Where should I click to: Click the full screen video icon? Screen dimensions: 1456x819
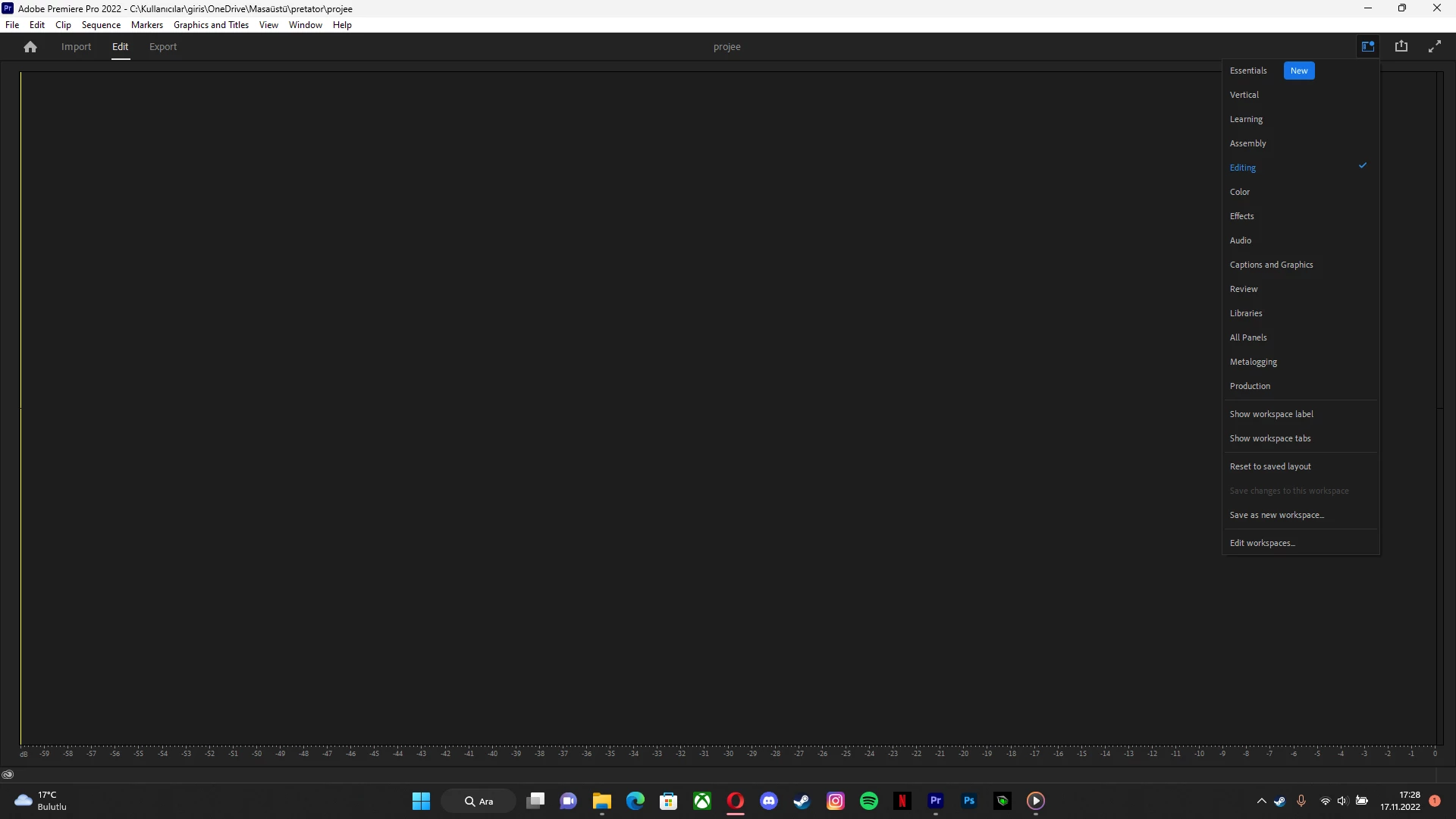coord(1434,47)
